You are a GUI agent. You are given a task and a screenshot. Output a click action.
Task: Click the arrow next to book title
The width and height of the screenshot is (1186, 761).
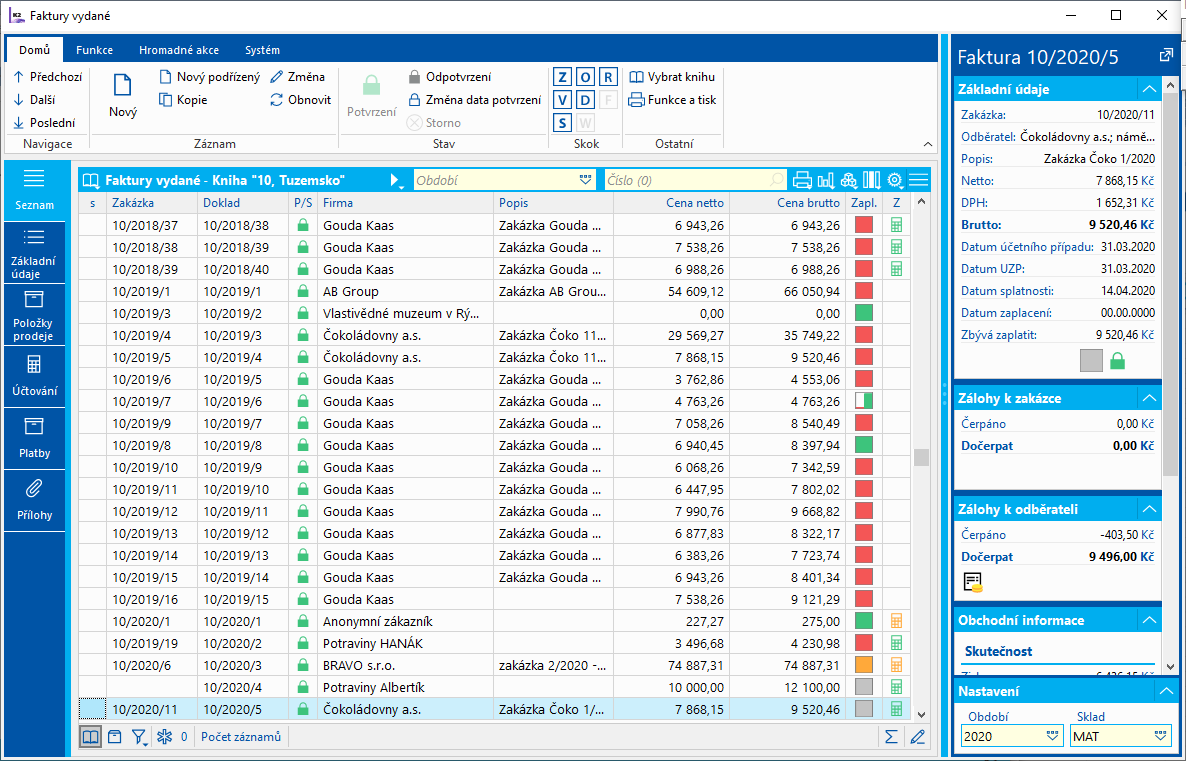click(396, 181)
